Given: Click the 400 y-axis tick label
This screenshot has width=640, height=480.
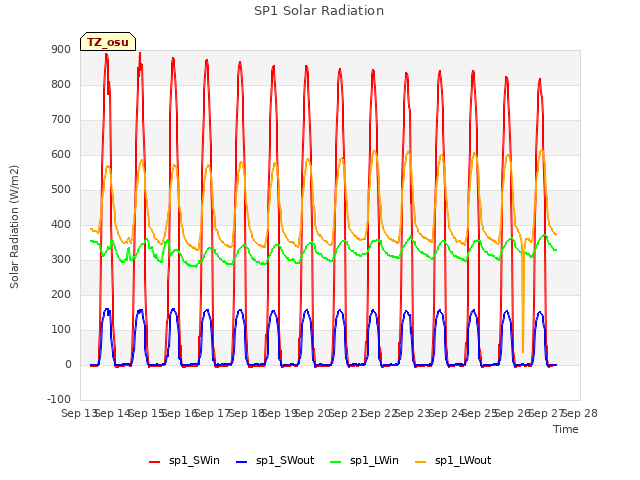Looking at the screenshot, I should tap(61, 224).
